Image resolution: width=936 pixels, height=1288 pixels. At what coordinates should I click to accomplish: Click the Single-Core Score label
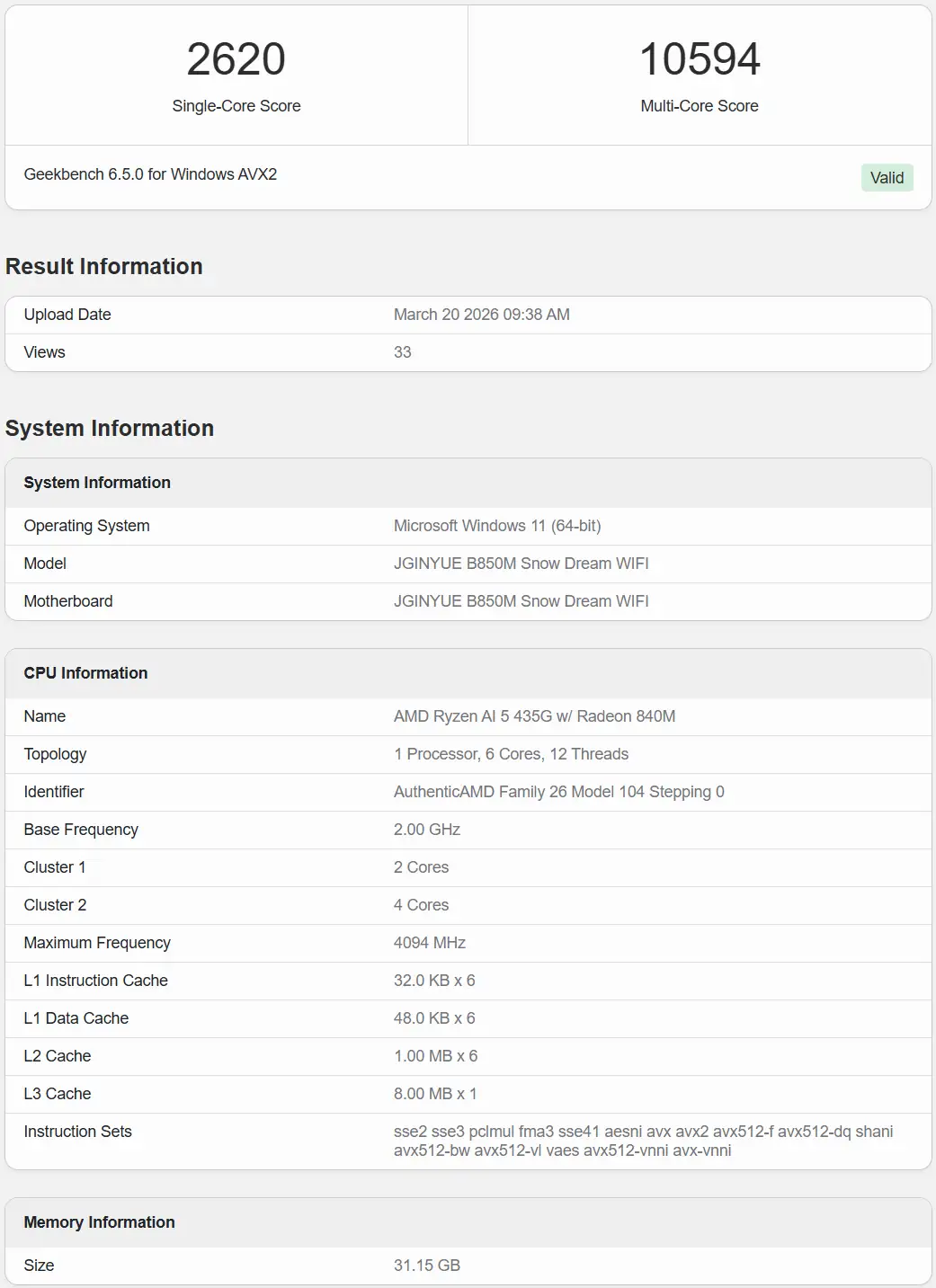point(236,106)
